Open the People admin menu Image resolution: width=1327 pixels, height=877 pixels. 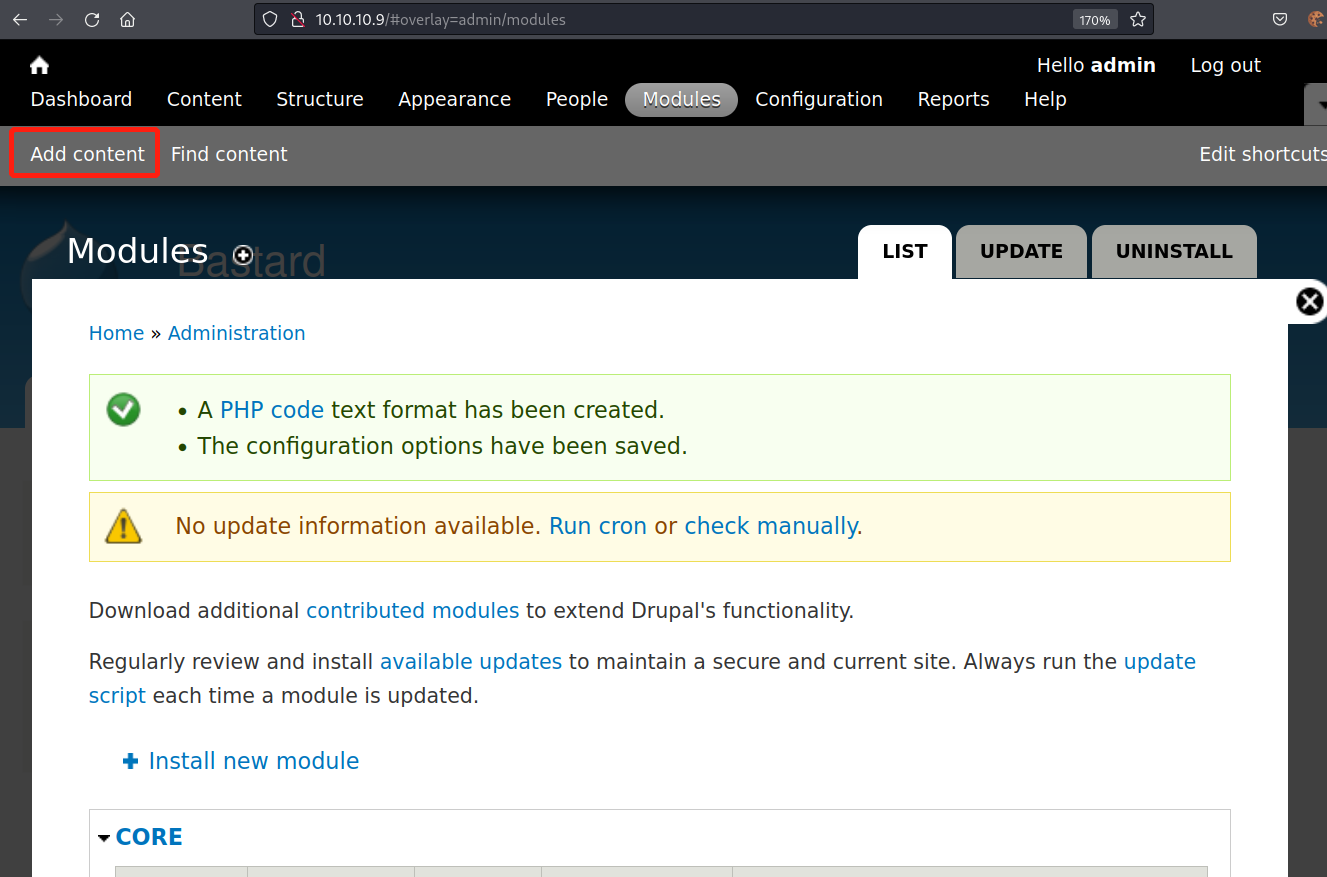(x=576, y=99)
